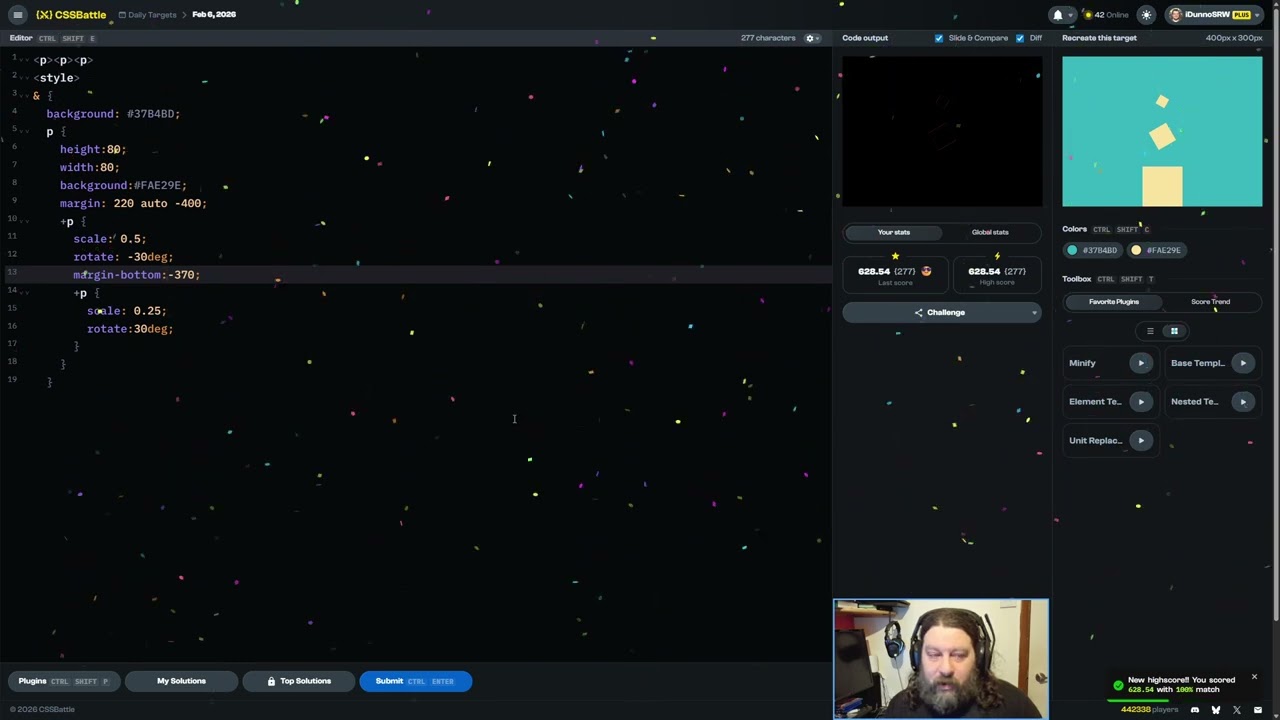Go to the CSSBattle logo home
1280x720 pixels.
pos(71,15)
